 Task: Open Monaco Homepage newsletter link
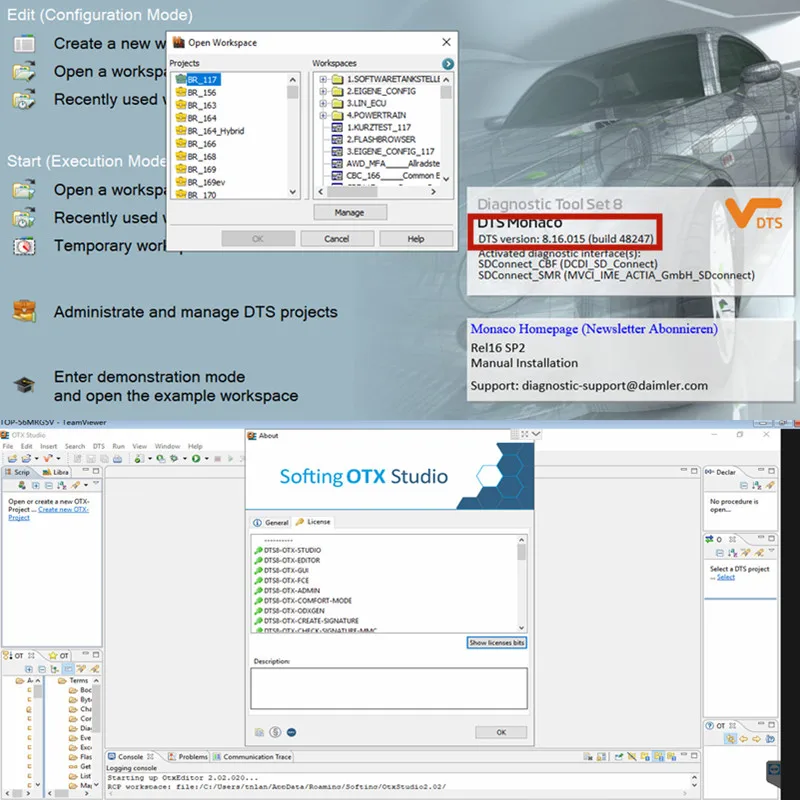[594, 329]
